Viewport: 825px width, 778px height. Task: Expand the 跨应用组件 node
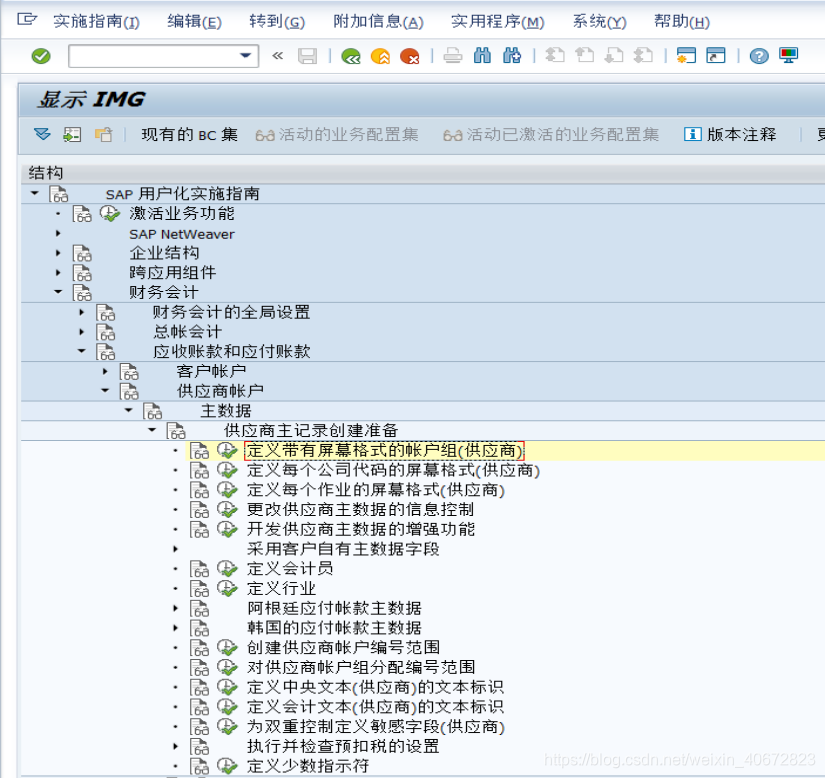point(58,272)
